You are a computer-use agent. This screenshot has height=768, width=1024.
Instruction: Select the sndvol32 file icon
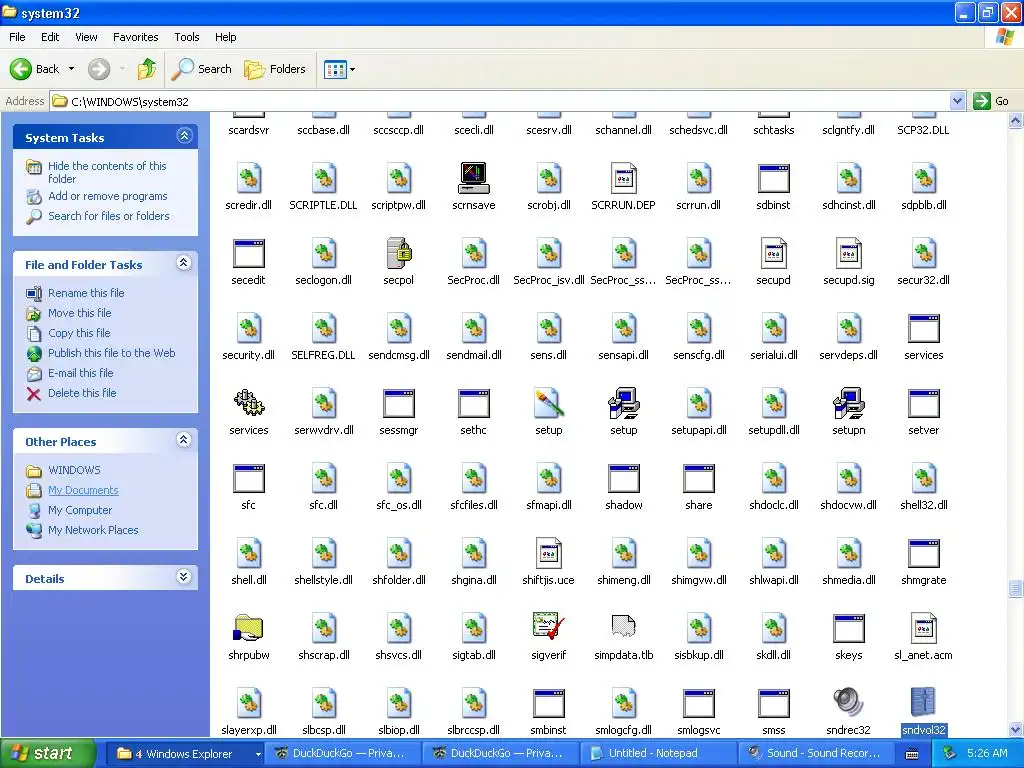(923, 703)
